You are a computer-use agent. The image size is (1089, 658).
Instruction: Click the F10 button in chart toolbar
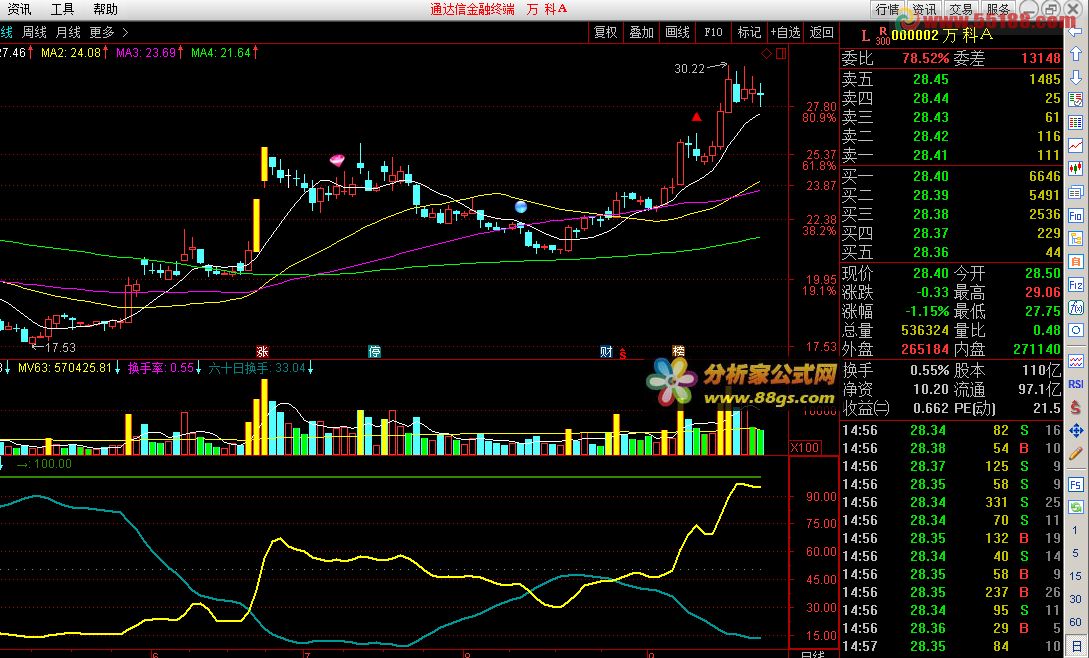coord(713,32)
